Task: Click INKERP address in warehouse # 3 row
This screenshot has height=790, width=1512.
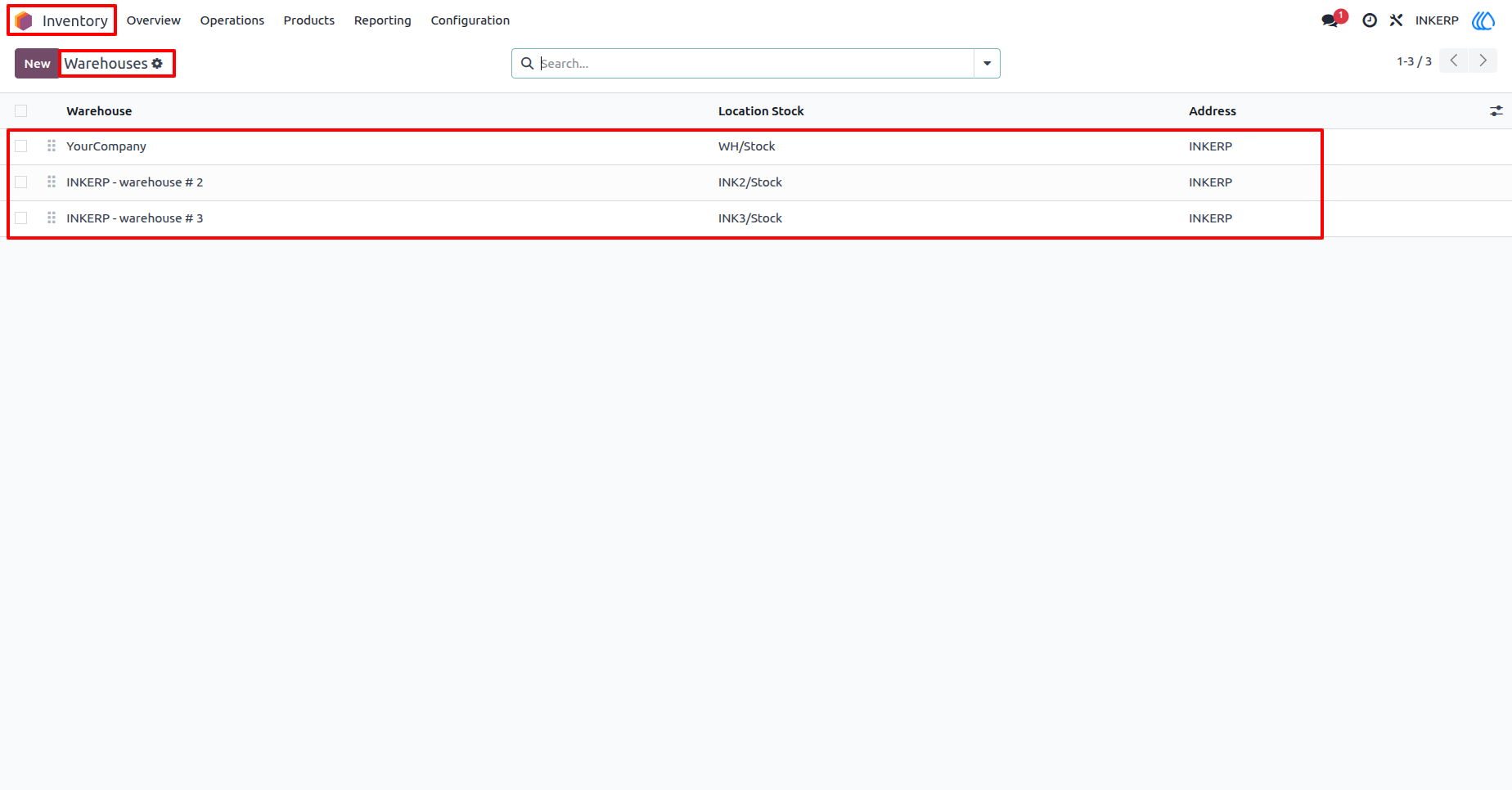Action: click(1210, 218)
